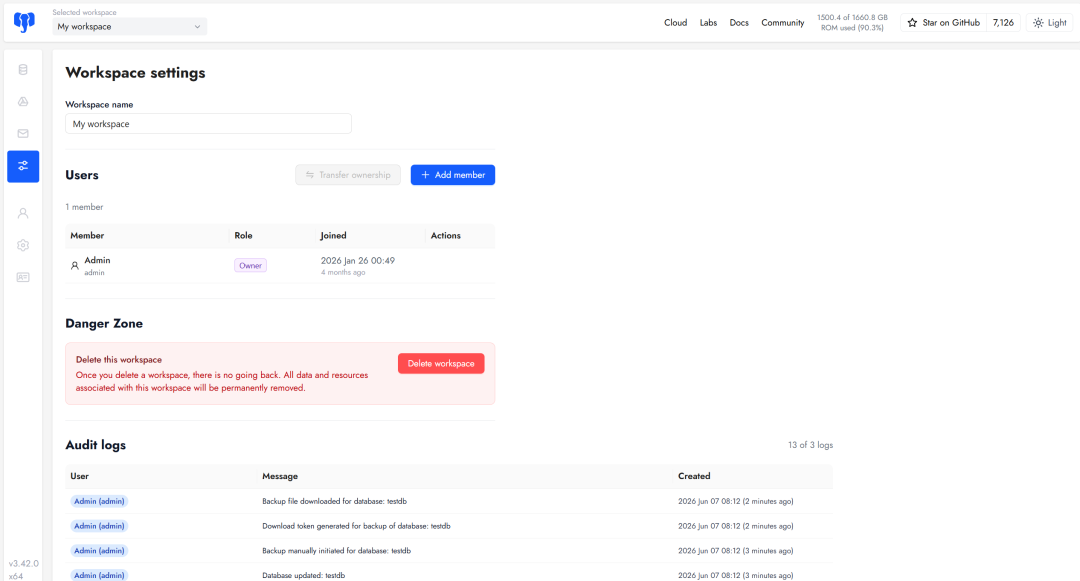Click 'Backup manually initiated for database' message

(336, 551)
